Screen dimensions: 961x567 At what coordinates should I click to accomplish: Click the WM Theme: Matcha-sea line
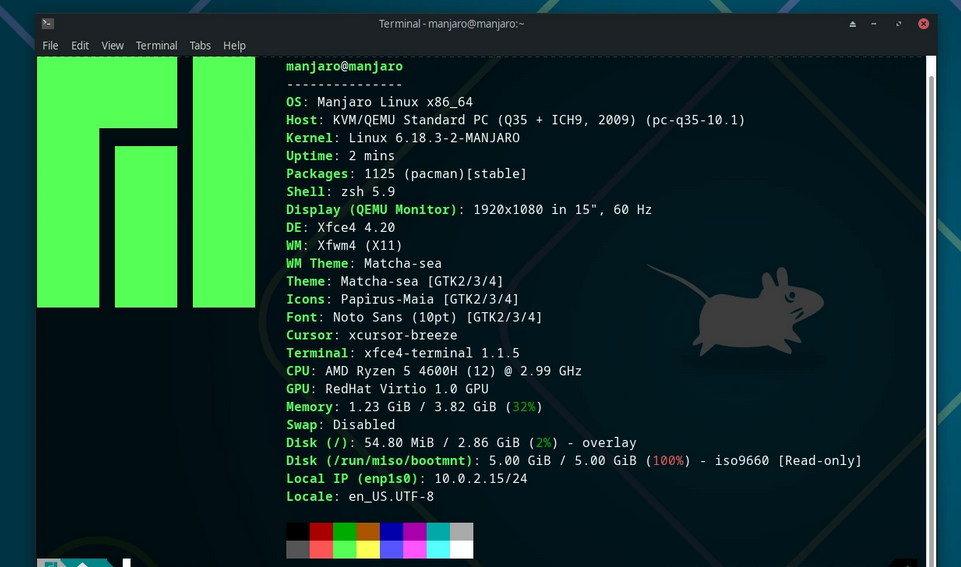coord(364,263)
